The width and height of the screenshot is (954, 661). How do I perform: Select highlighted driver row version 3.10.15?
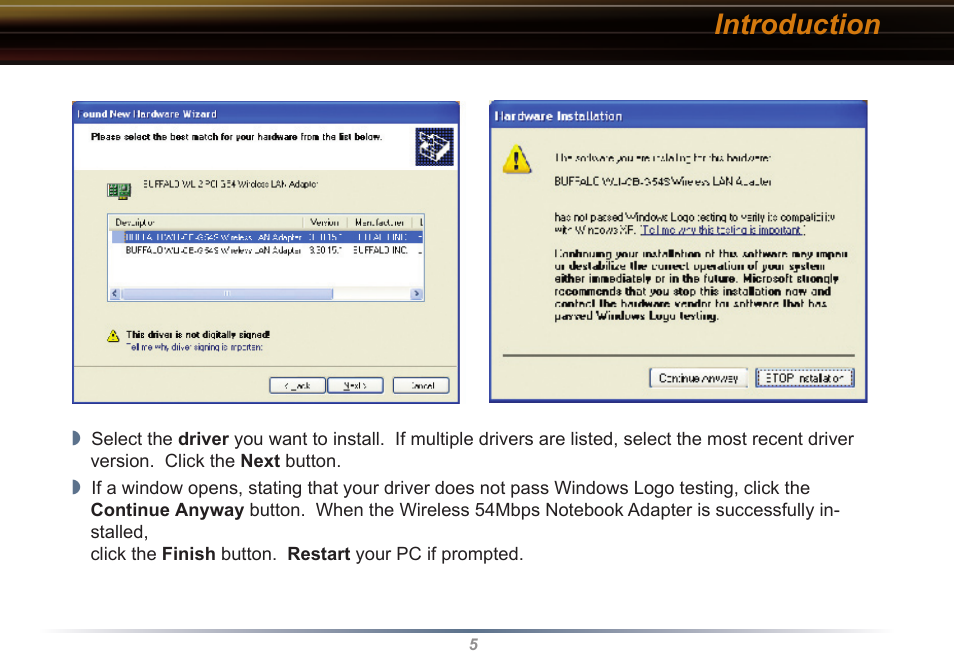[267, 237]
